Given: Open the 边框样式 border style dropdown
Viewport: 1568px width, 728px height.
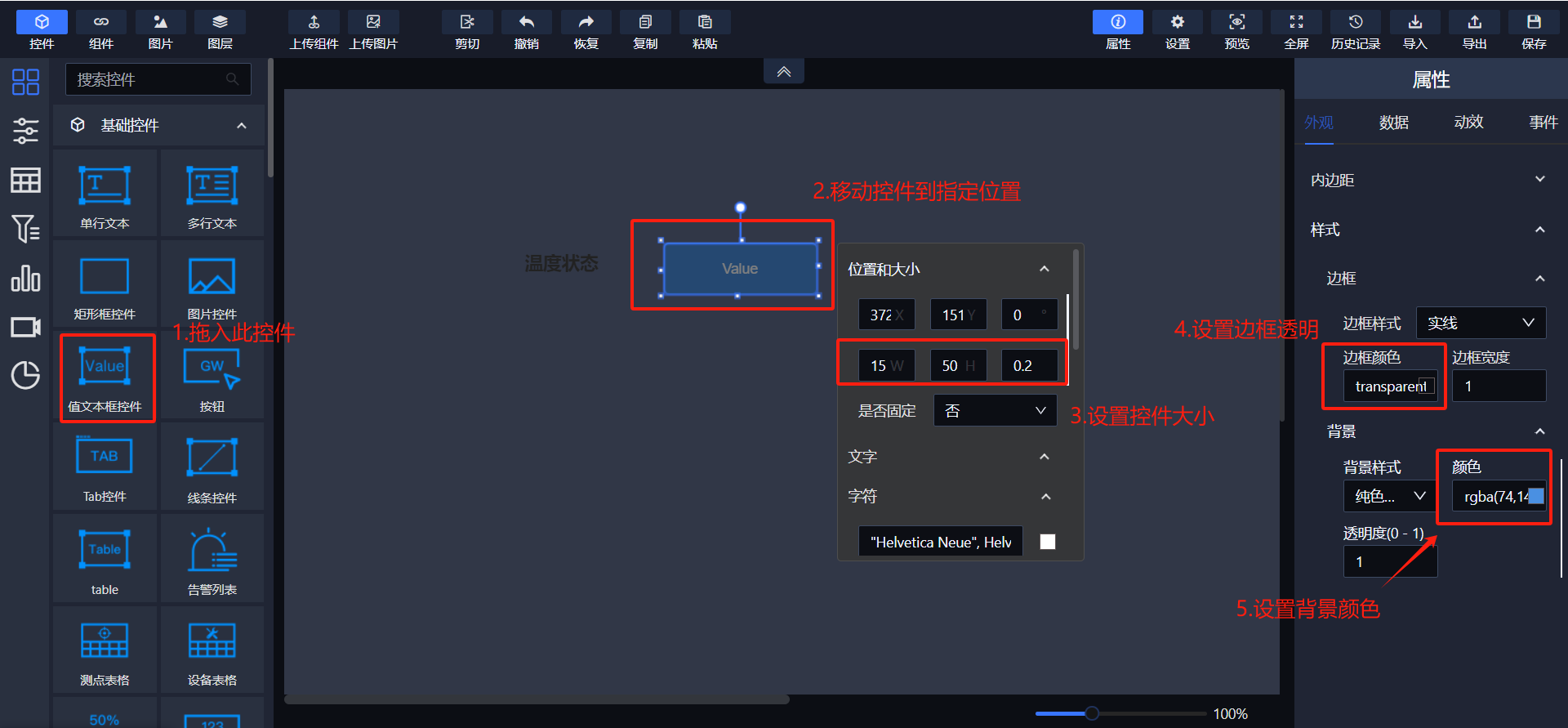Looking at the screenshot, I should pyautogui.click(x=1481, y=323).
